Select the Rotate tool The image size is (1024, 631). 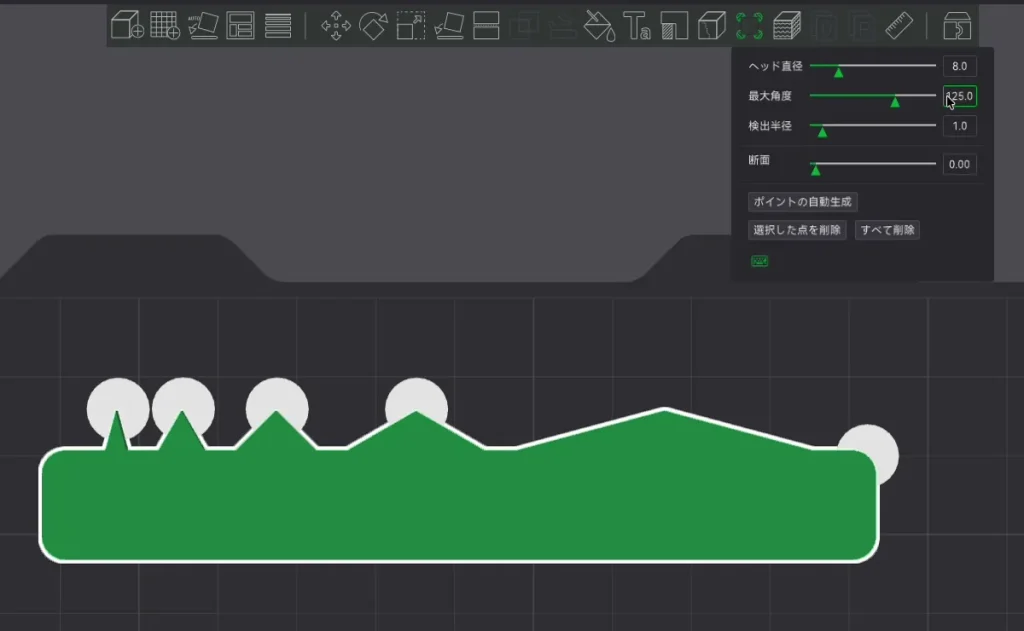tap(373, 25)
